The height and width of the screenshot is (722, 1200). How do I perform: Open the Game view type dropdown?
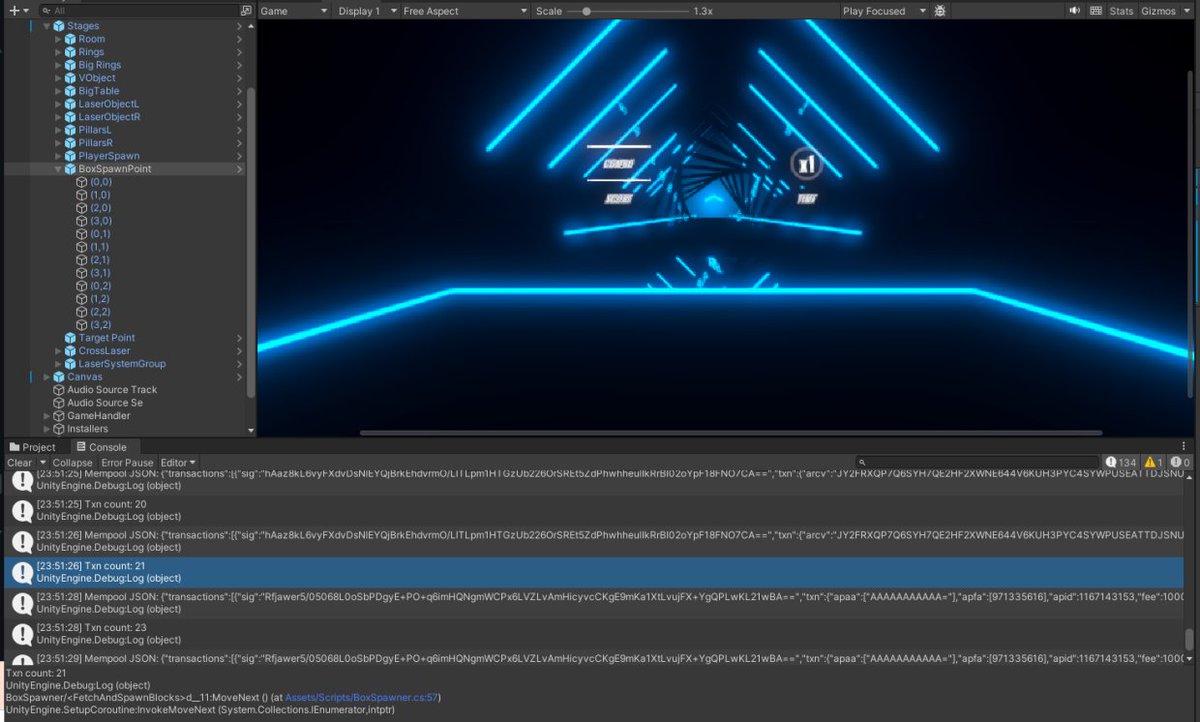click(x=293, y=11)
